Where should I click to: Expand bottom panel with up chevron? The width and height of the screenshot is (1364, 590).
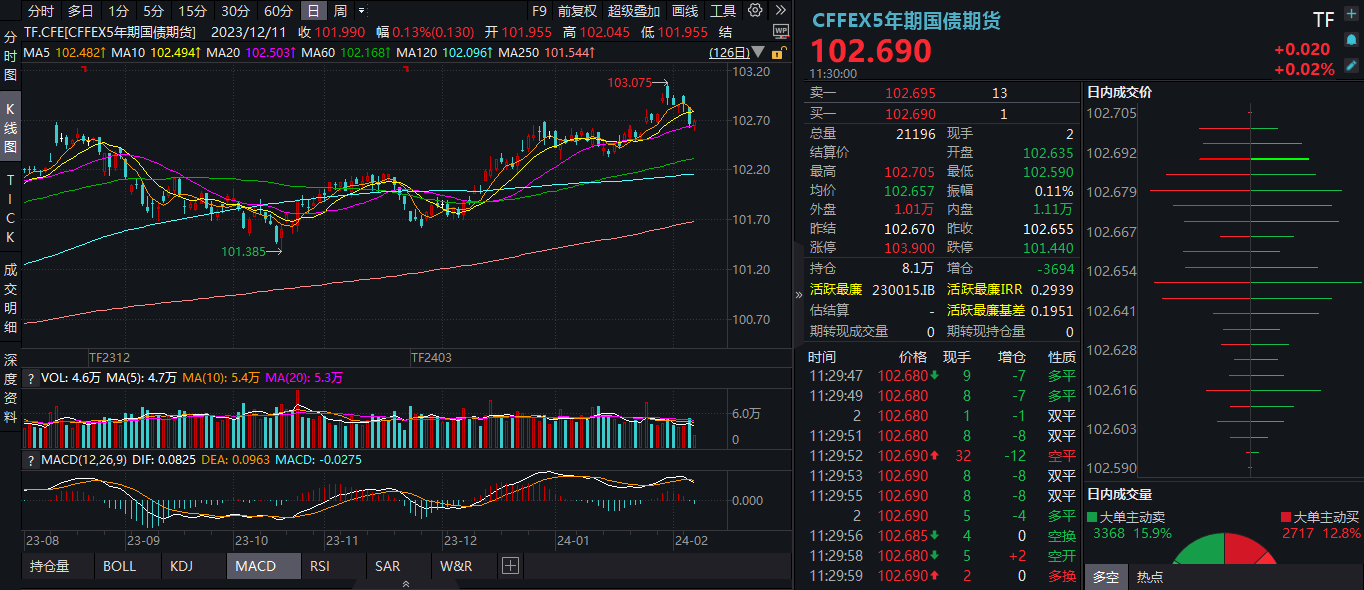[x=405, y=583]
